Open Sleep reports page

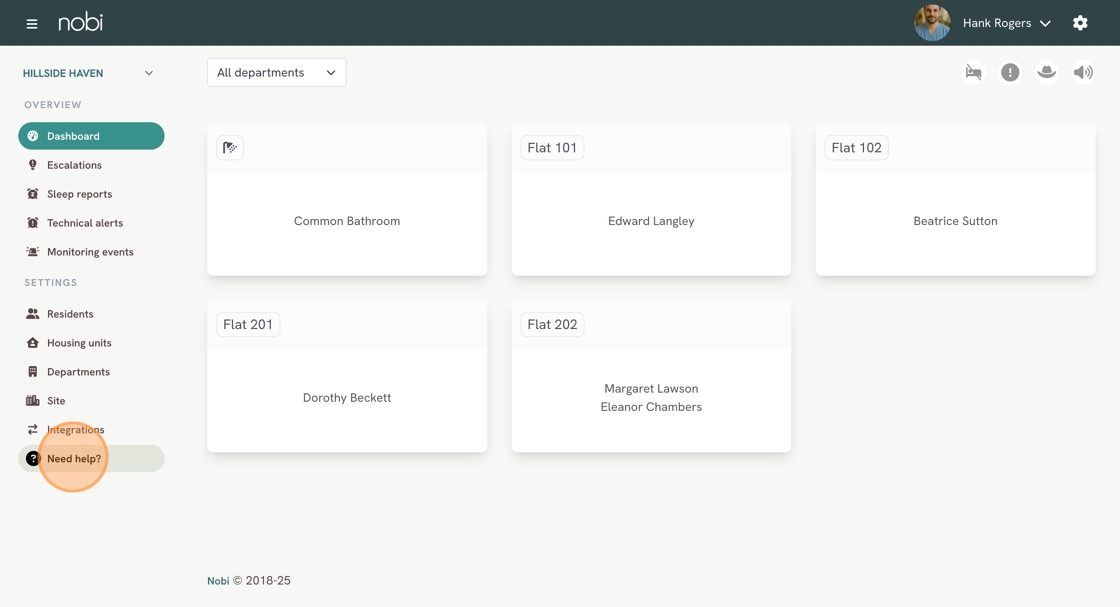click(79, 194)
